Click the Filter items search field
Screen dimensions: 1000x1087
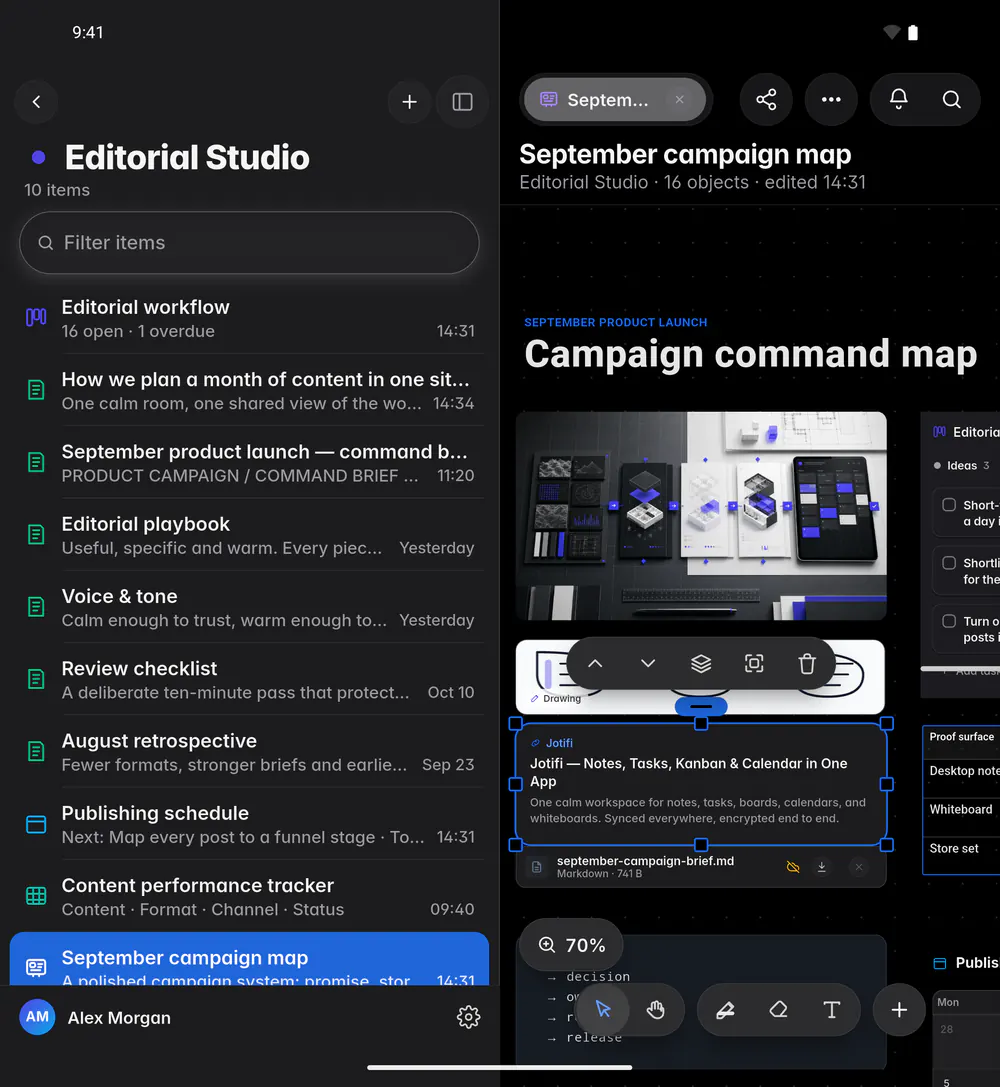point(249,243)
